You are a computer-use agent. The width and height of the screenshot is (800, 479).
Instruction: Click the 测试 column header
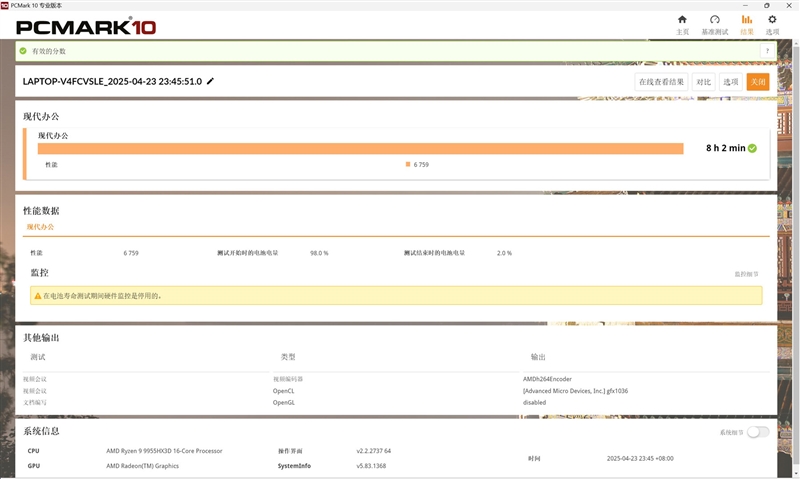38,357
